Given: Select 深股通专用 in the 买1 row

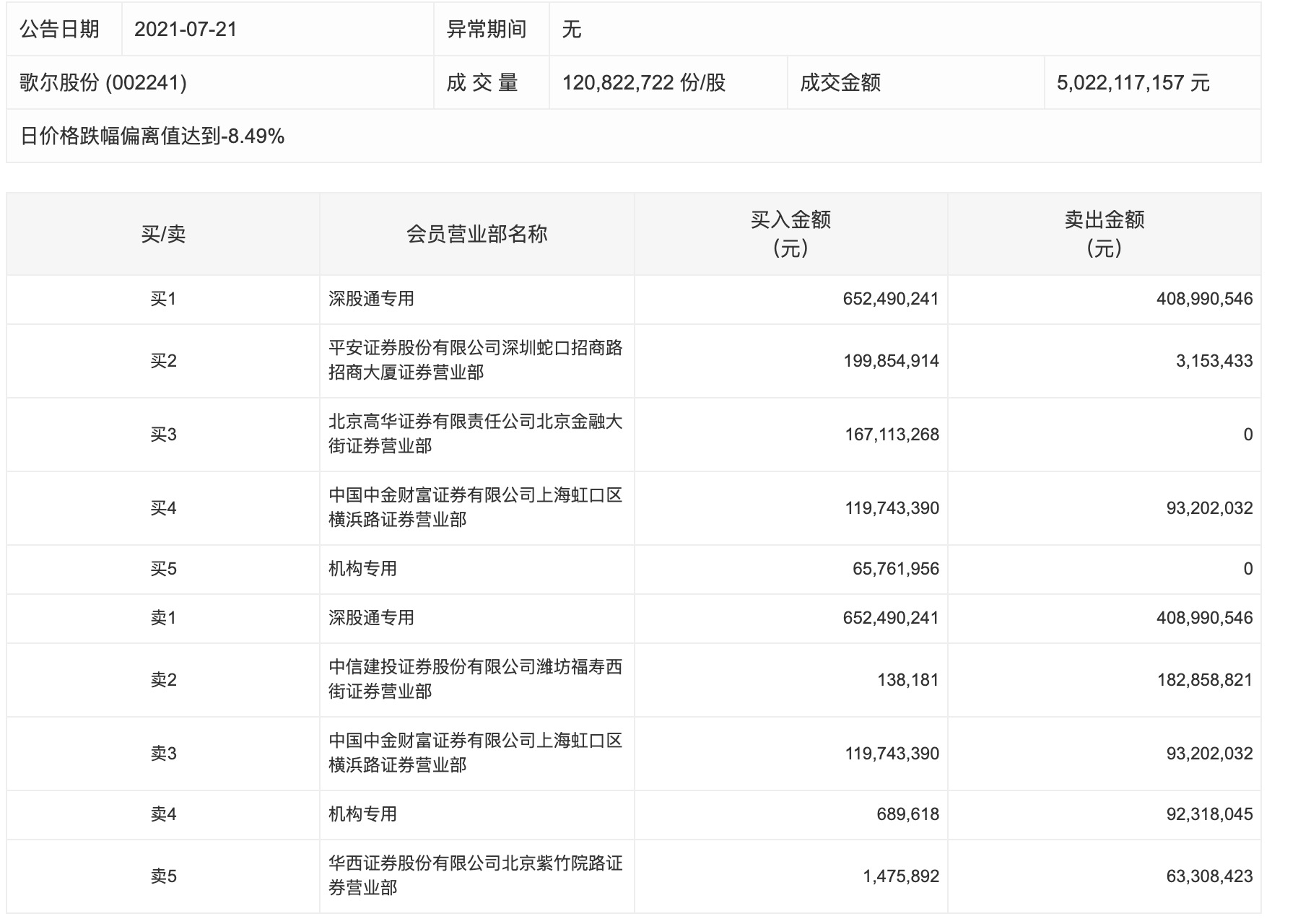Looking at the screenshot, I should [371, 299].
